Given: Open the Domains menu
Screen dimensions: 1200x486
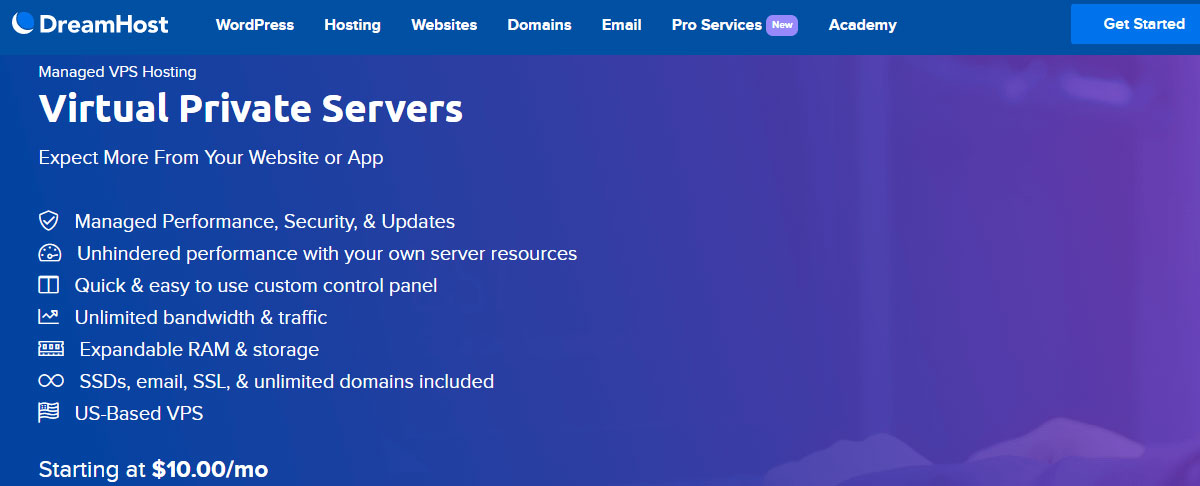Looking at the screenshot, I should pos(539,25).
